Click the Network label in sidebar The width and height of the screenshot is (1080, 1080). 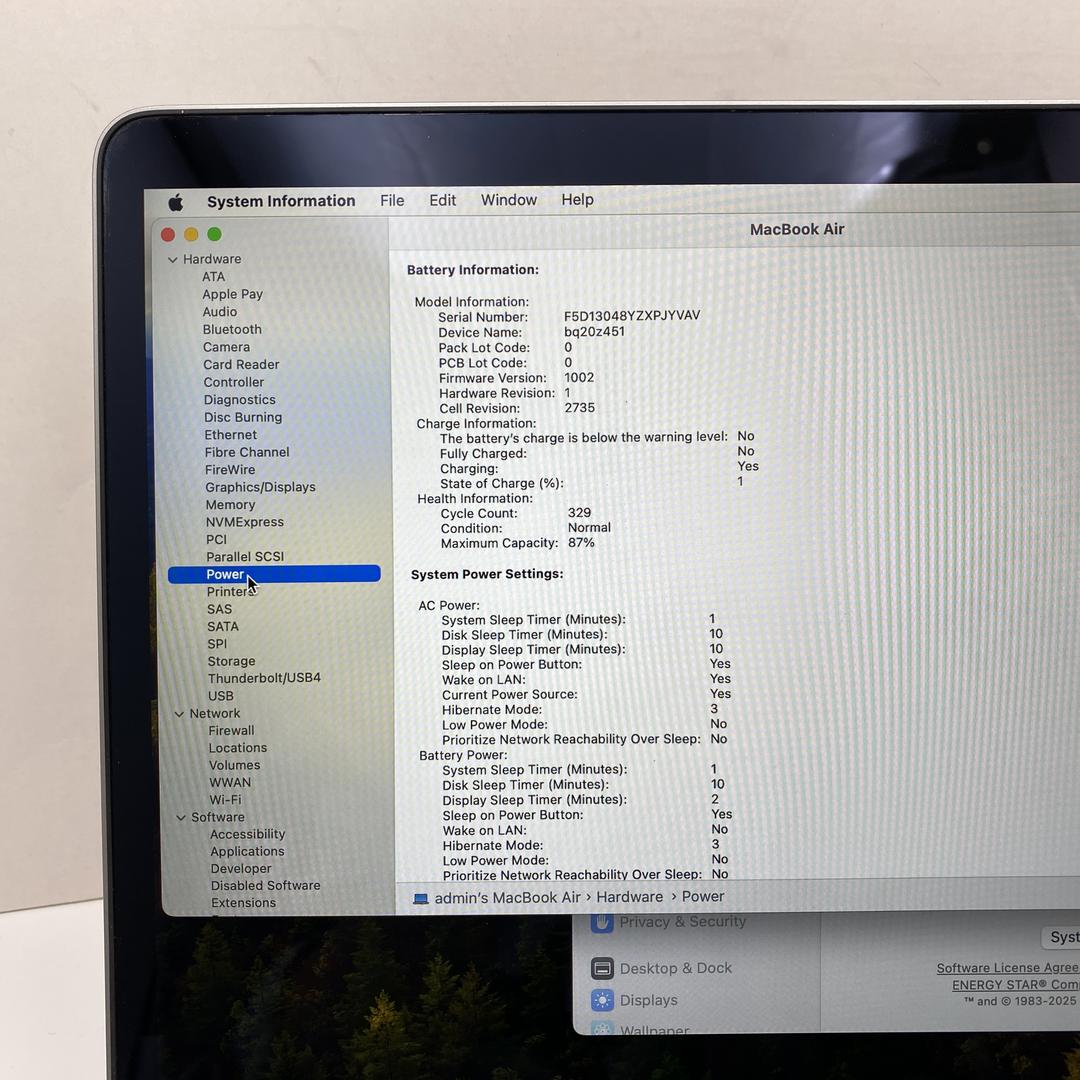[x=215, y=714]
